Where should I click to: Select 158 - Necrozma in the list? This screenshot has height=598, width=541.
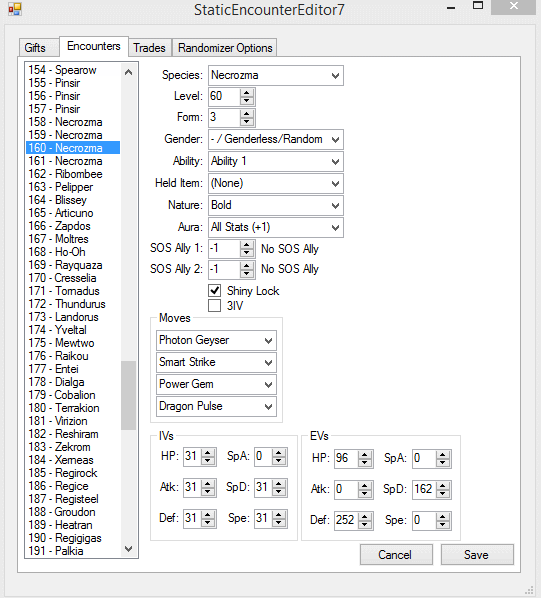pyautogui.click(x=73, y=122)
